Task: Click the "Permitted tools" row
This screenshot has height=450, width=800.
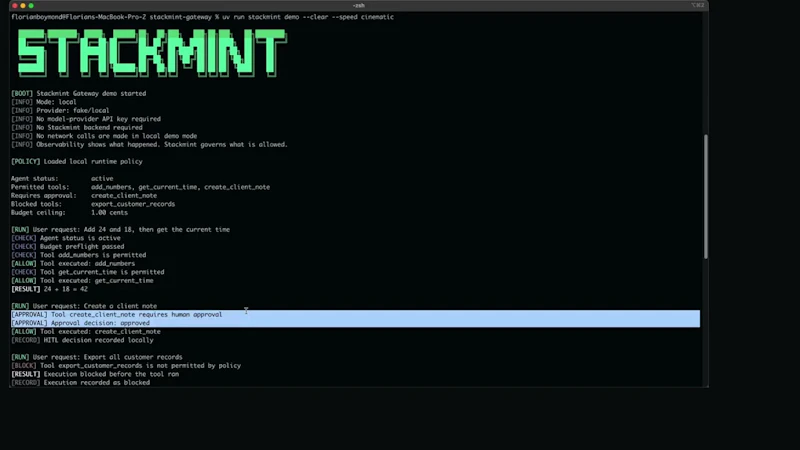Action: pos(140,187)
